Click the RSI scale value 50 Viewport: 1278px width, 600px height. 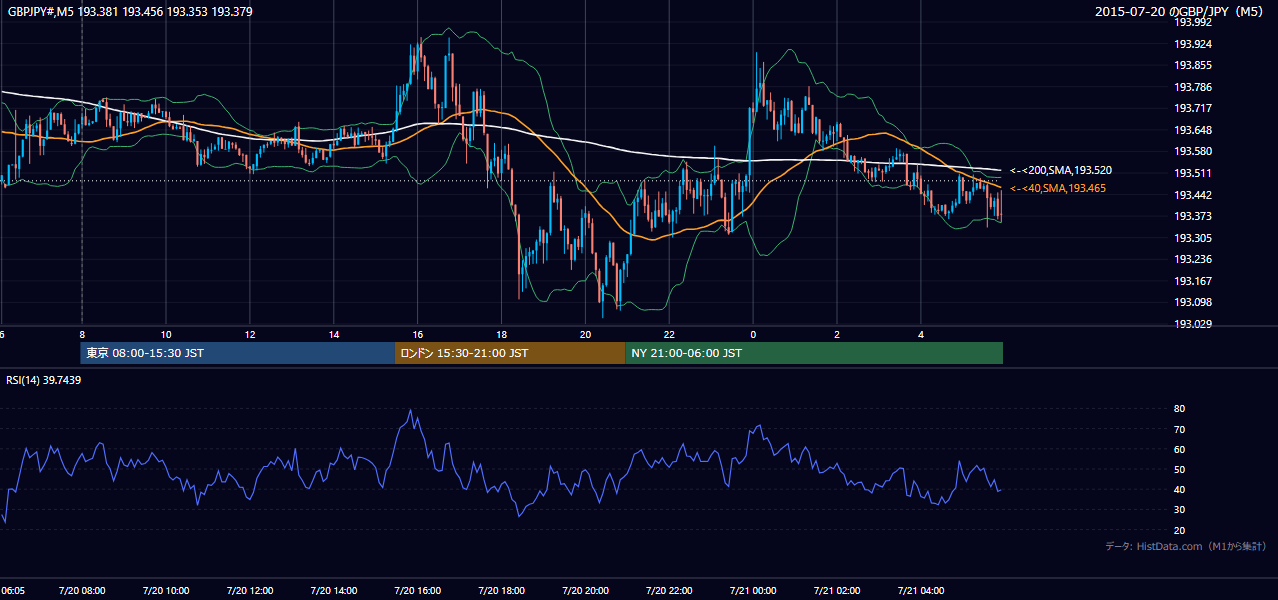pos(1179,469)
